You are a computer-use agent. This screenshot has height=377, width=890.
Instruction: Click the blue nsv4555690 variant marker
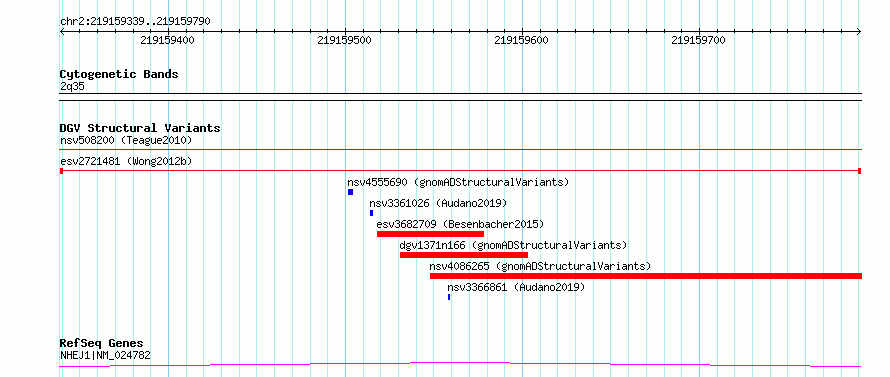[350, 192]
